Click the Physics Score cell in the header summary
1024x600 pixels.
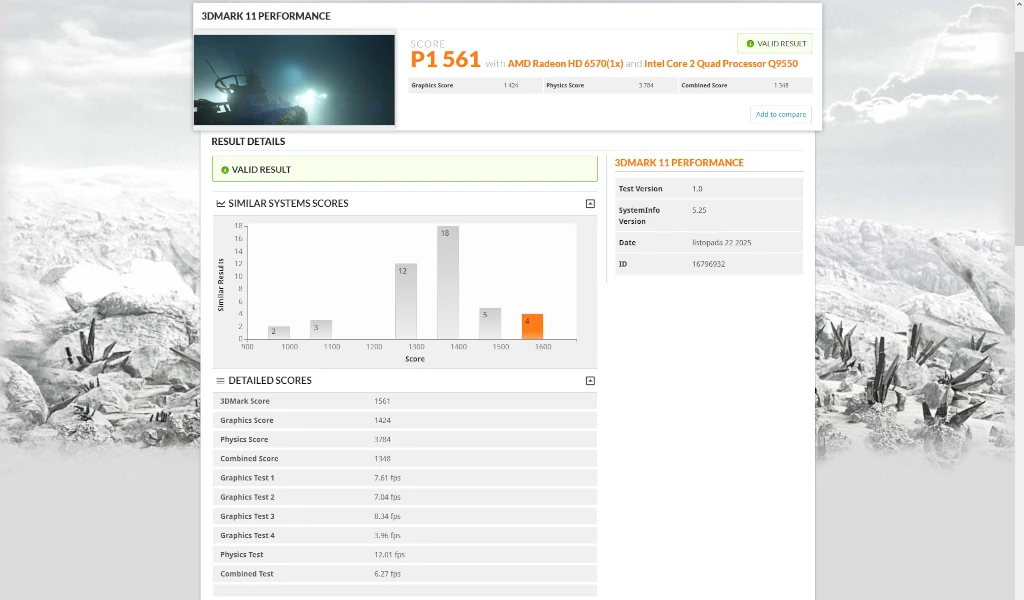(x=610, y=86)
